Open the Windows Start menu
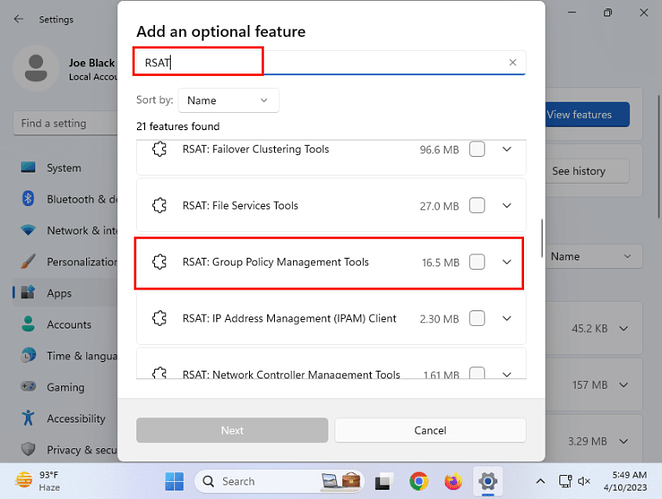Screen dimensions: 662x499 point(174,481)
